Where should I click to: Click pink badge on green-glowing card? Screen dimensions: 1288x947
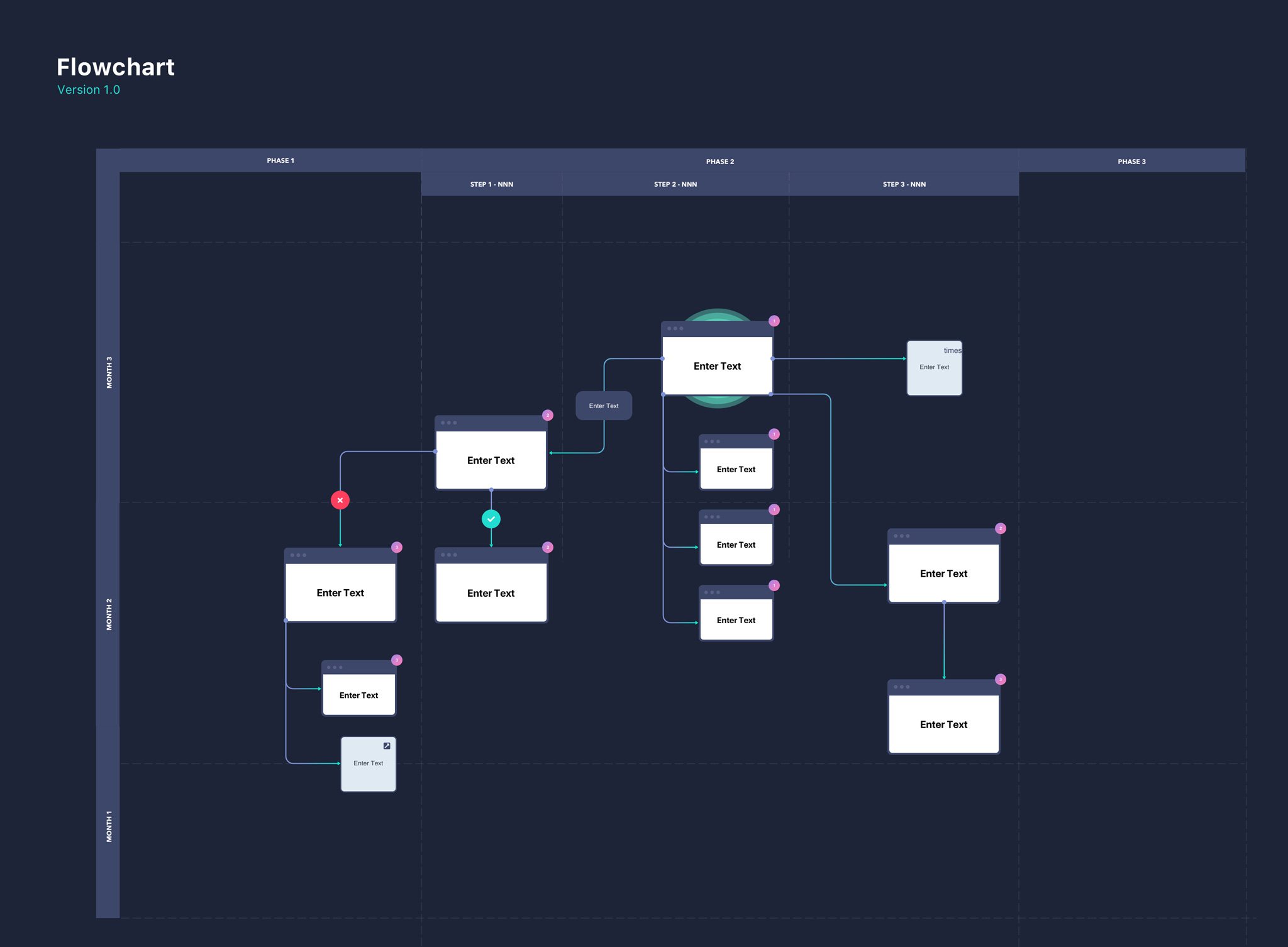click(x=774, y=321)
